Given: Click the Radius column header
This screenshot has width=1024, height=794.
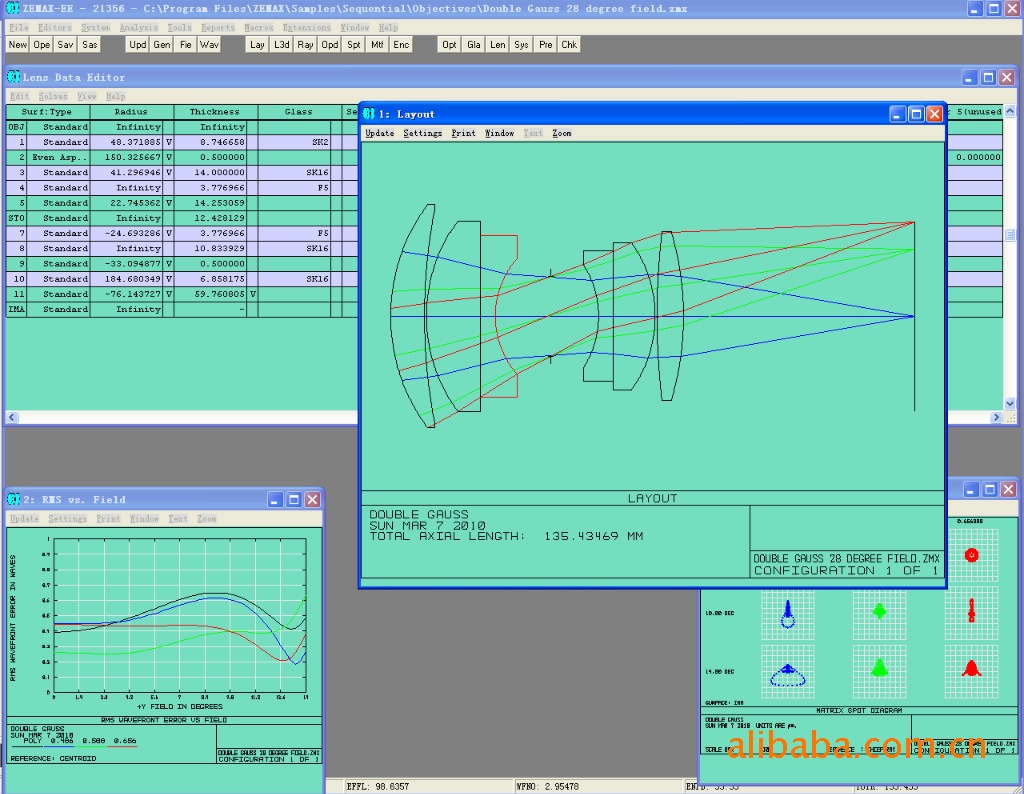Looking at the screenshot, I should 132,112.
